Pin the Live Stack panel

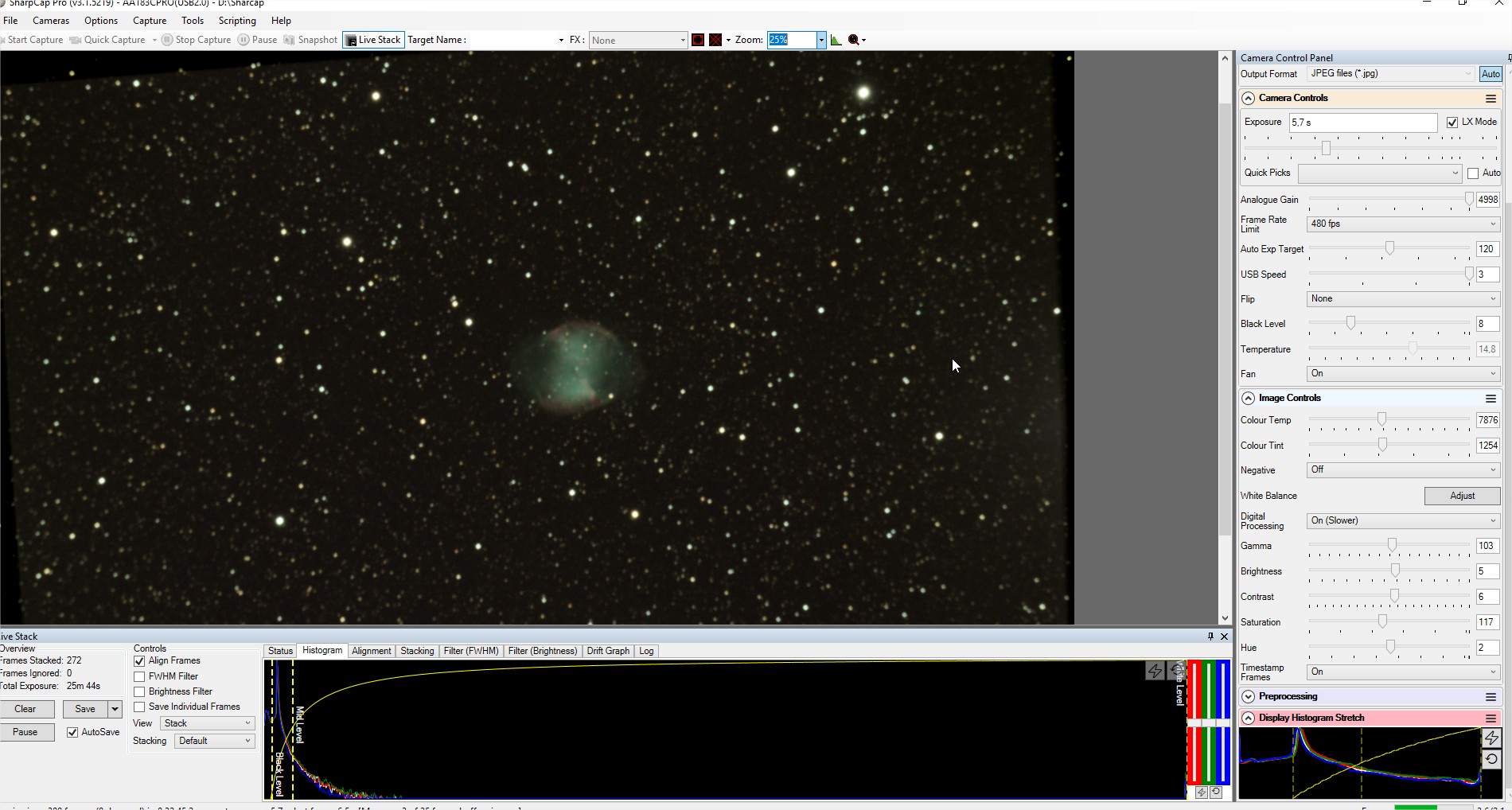1210,637
